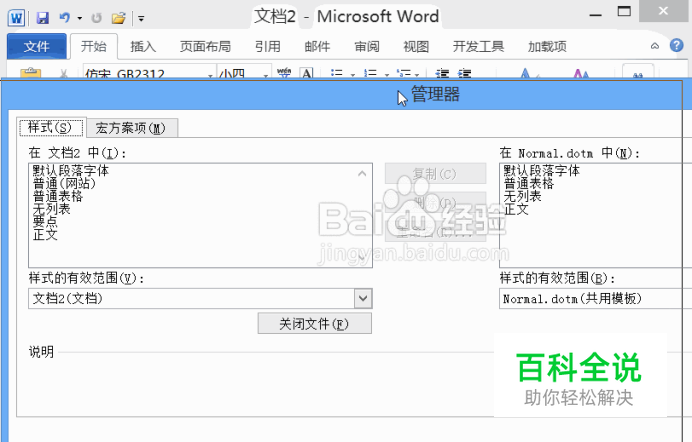Switch to the 插入 ribbon tab
Screen dimensions: 692x442
pyautogui.click(x=143, y=46)
